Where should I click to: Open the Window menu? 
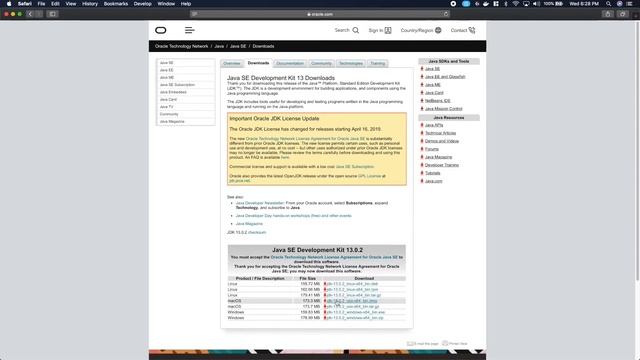[x=166, y=4]
